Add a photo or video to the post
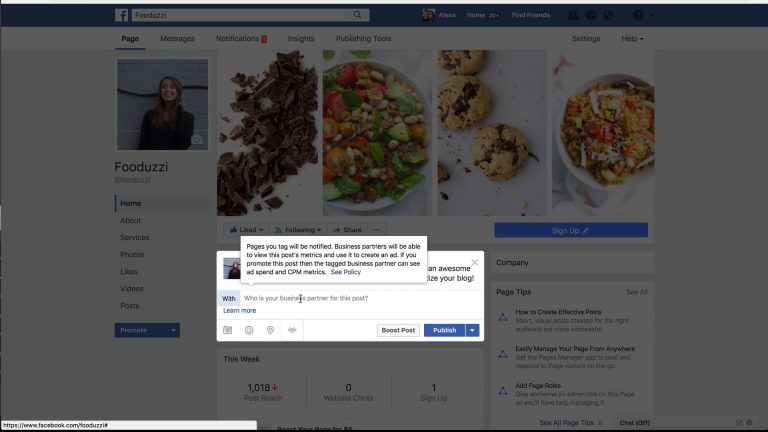Screen dimensions: 768x432 click(228, 330)
